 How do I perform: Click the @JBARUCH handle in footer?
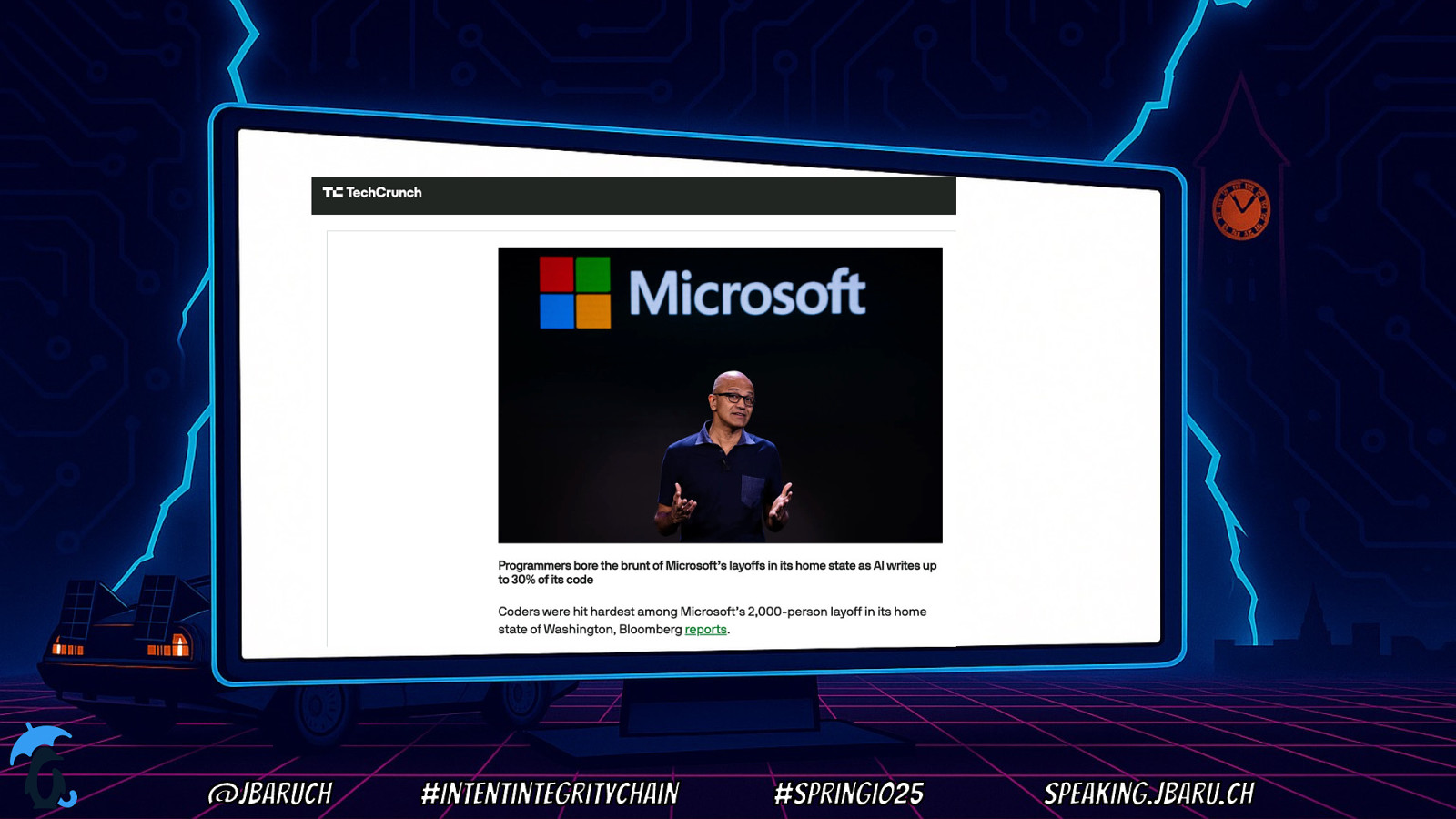tap(270, 794)
